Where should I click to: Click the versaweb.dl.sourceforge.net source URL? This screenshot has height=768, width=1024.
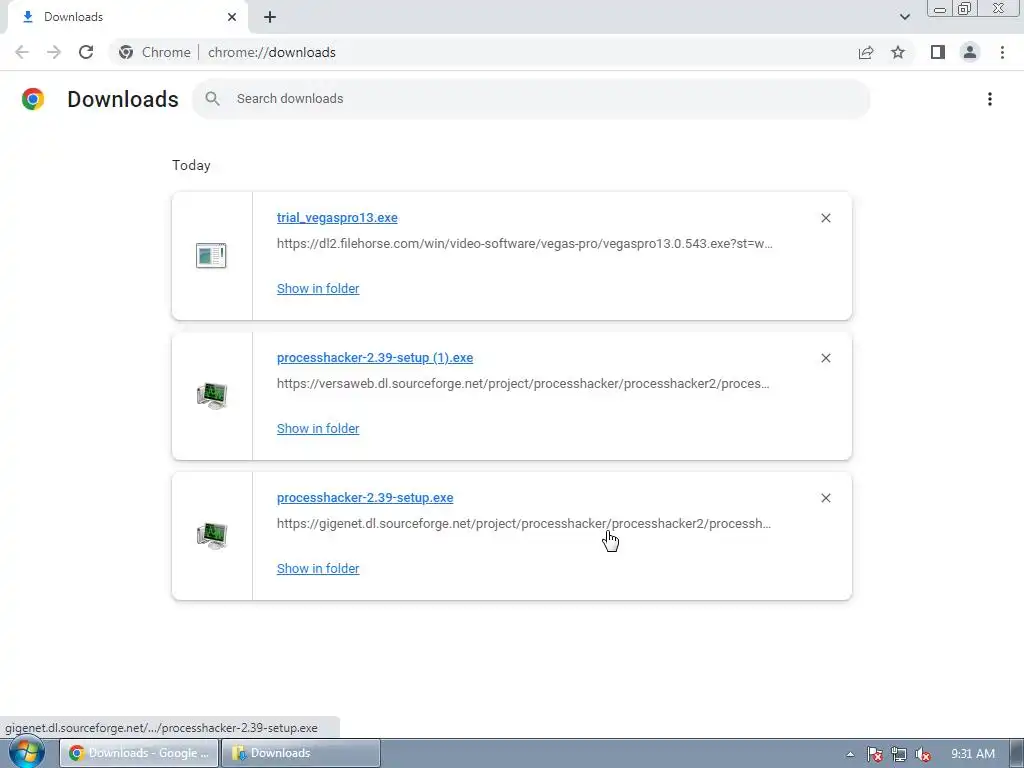[x=523, y=383]
